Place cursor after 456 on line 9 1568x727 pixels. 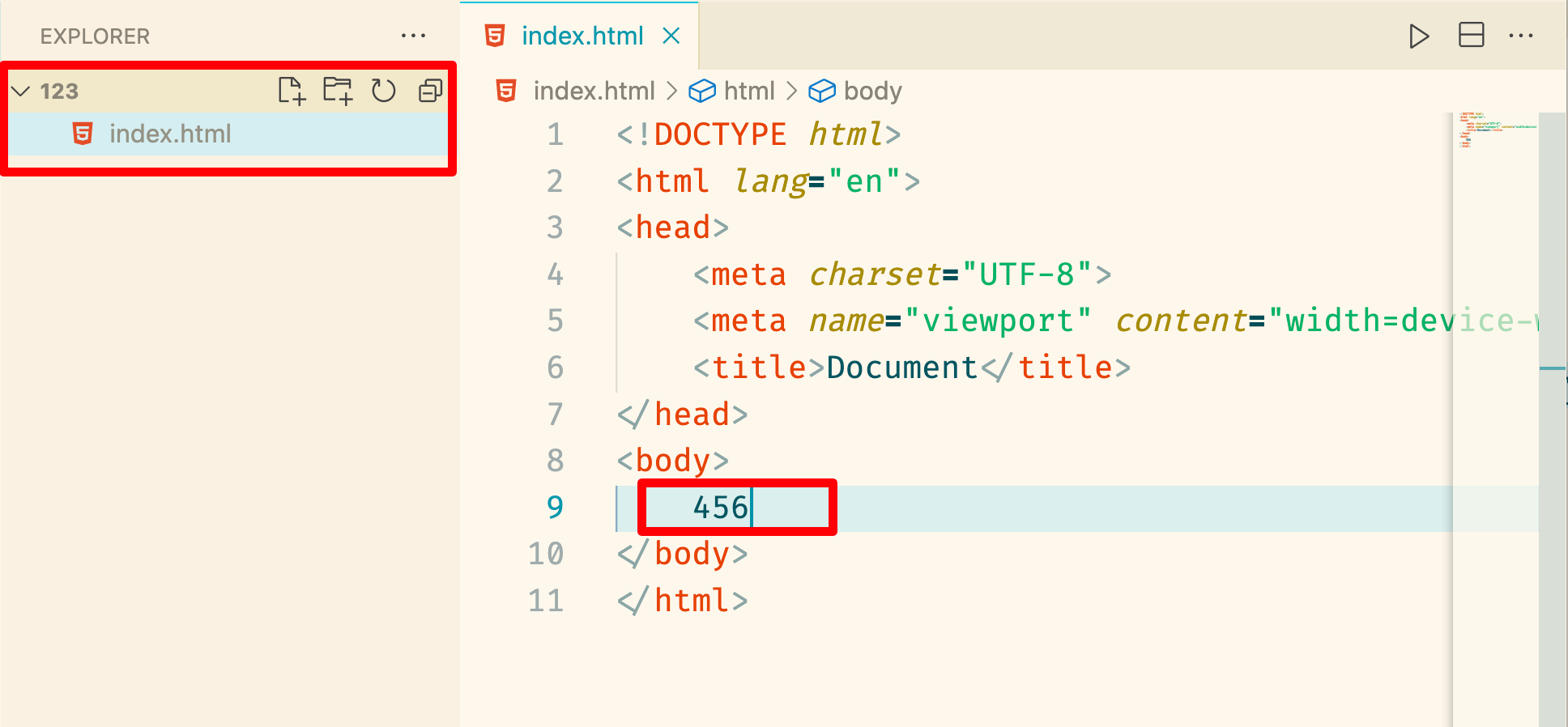[751, 508]
